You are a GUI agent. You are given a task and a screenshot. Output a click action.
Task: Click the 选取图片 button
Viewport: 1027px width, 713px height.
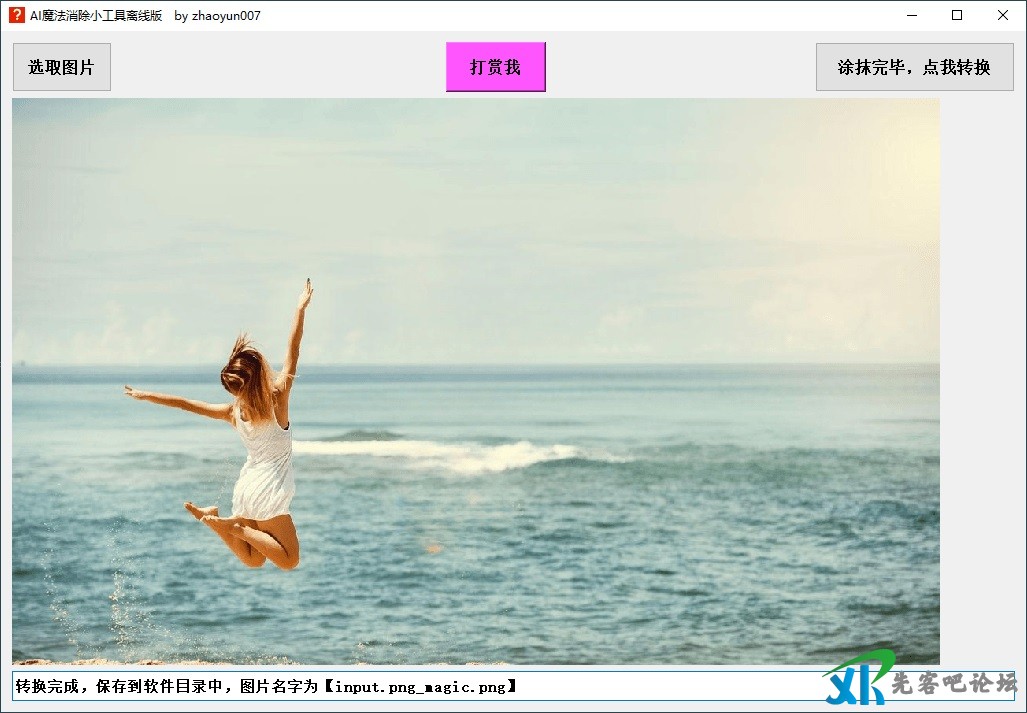61,67
